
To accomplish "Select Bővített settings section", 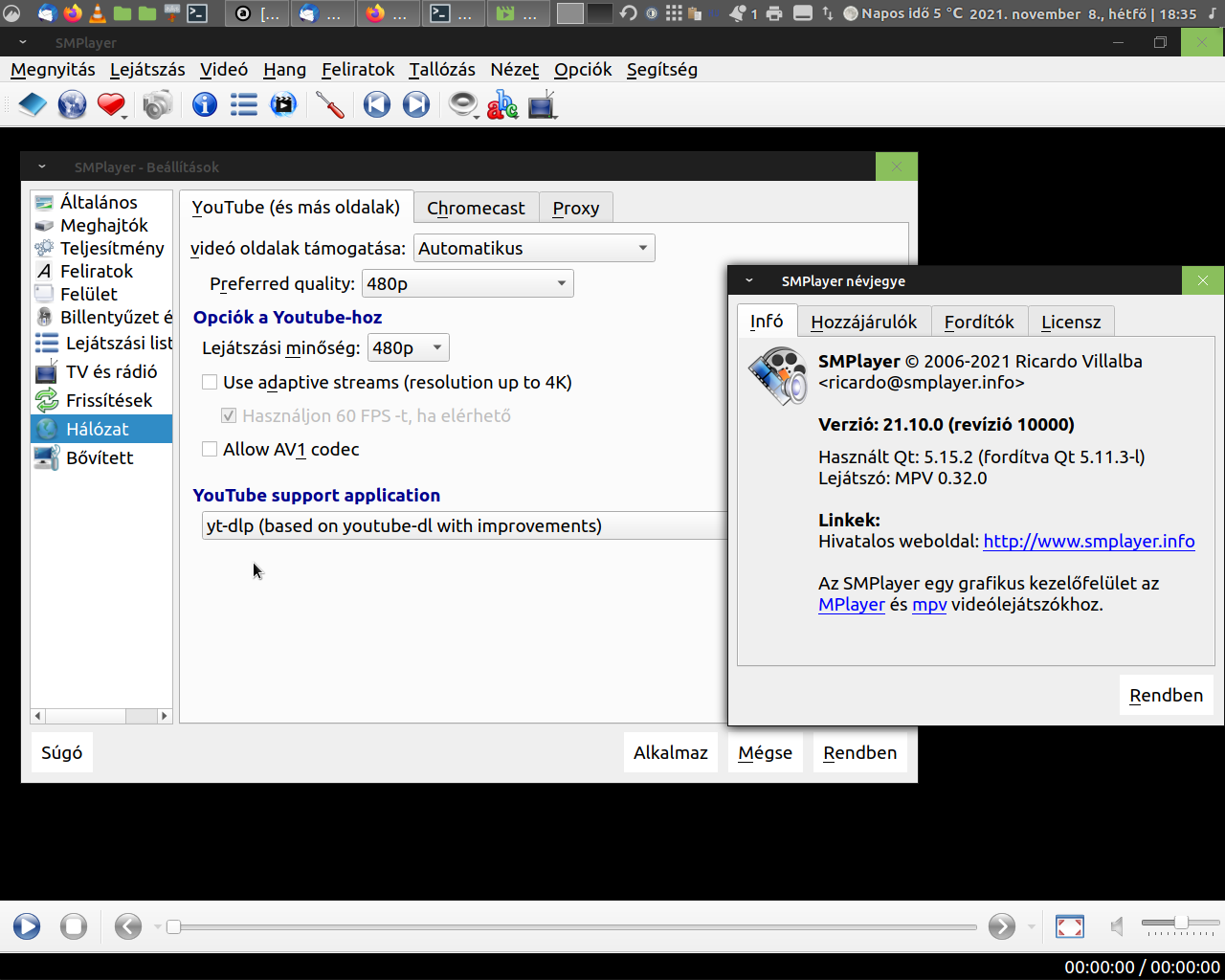I will click(x=101, y=457).
